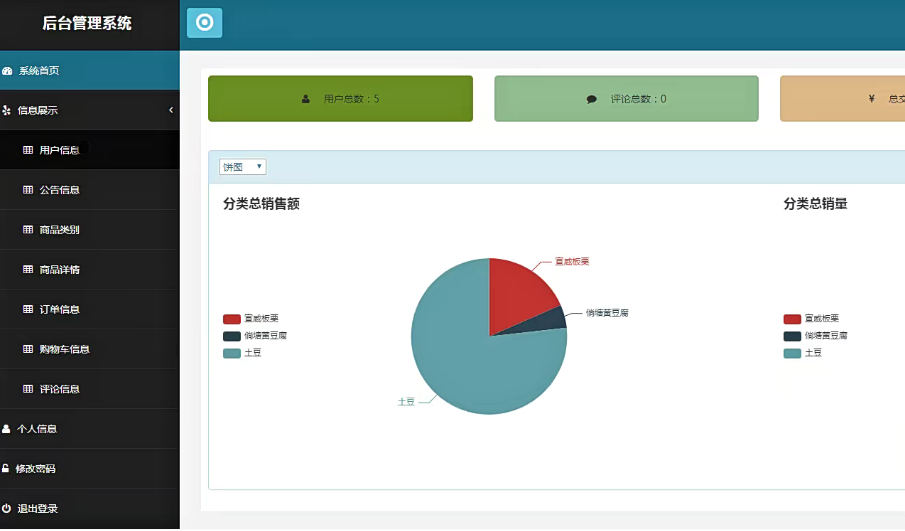Open the 订单信息 menu item

pyautogui.click(x=89, y=309)
